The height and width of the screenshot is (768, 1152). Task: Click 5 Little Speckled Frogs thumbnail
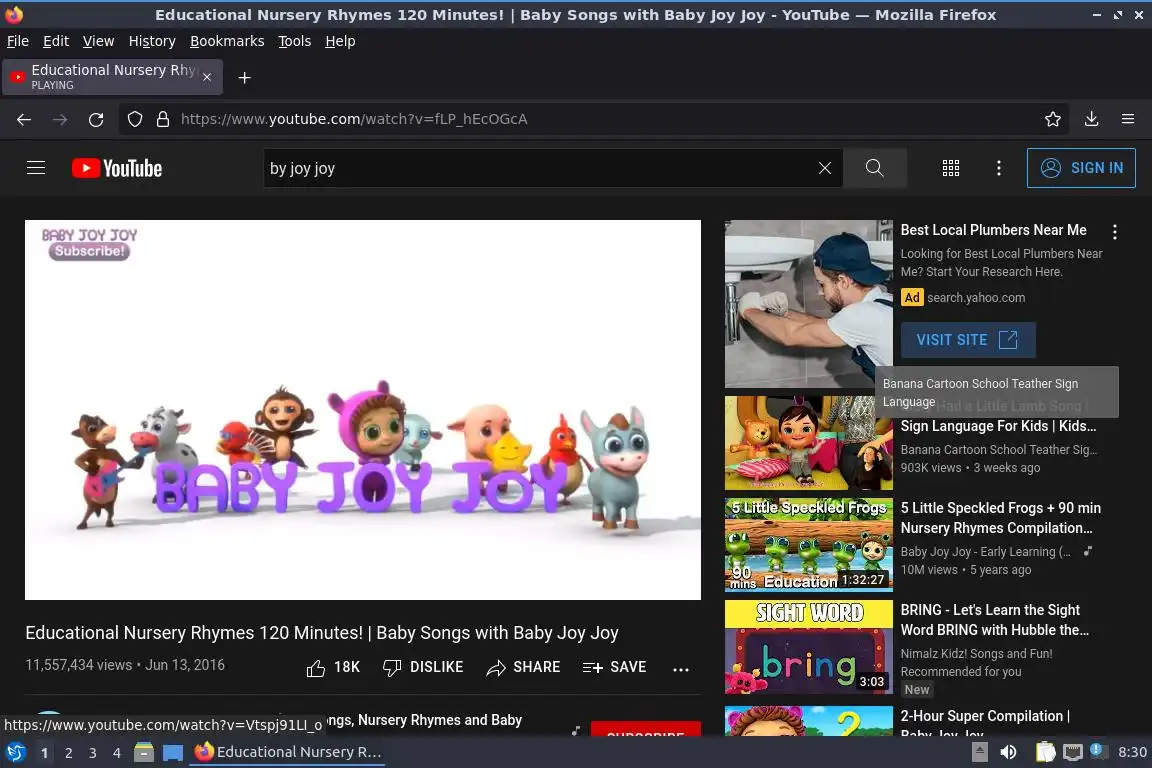(x=808, y=545)
